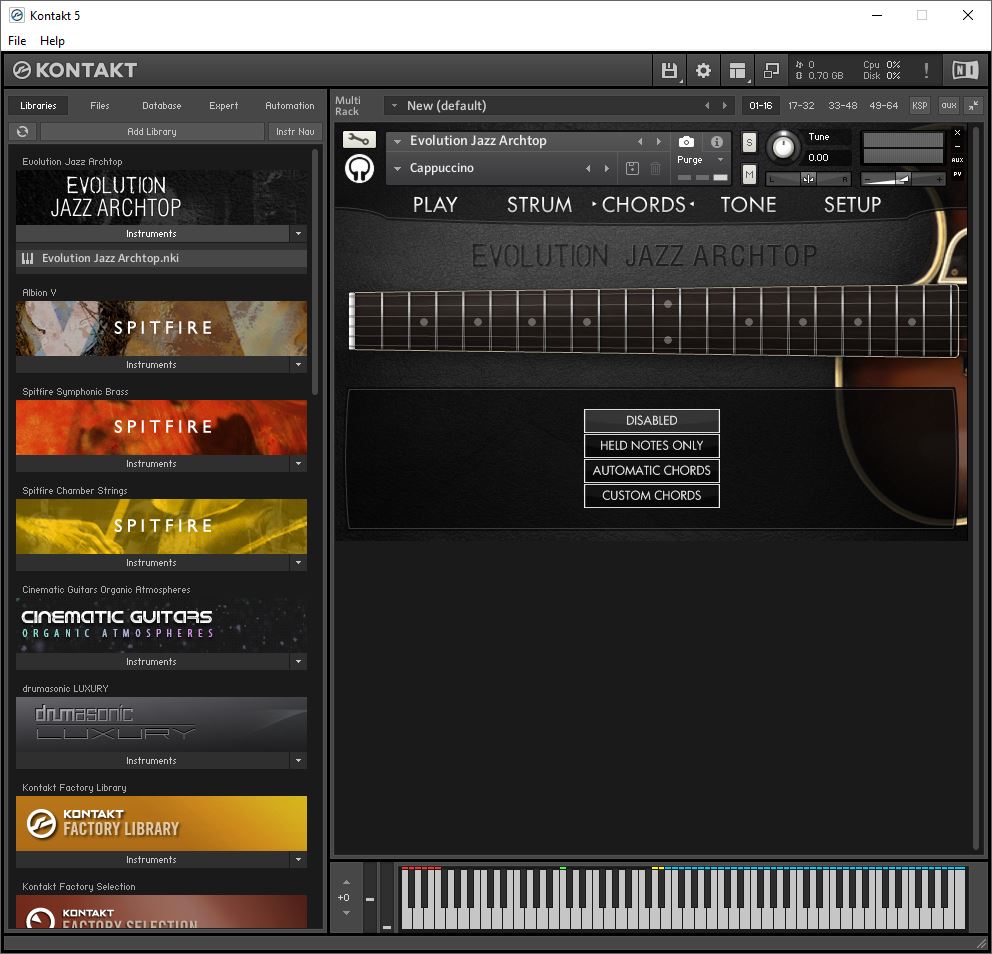Click the Kontakt logo in header
Image resolution: width=992 pixels, height=954 pixels.
(75, 70)
